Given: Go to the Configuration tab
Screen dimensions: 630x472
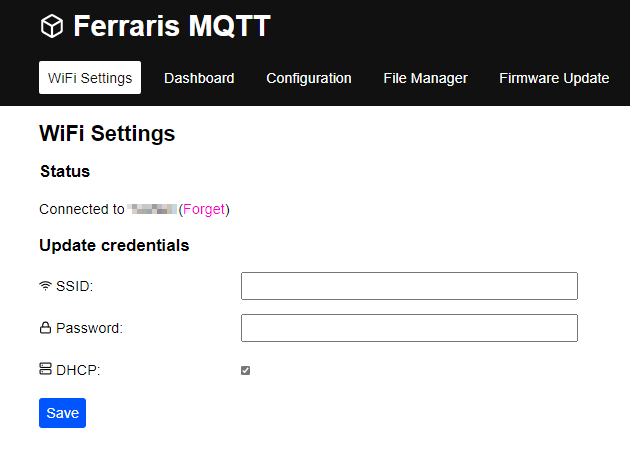Looking at the screenshot, I should [309, 78].
